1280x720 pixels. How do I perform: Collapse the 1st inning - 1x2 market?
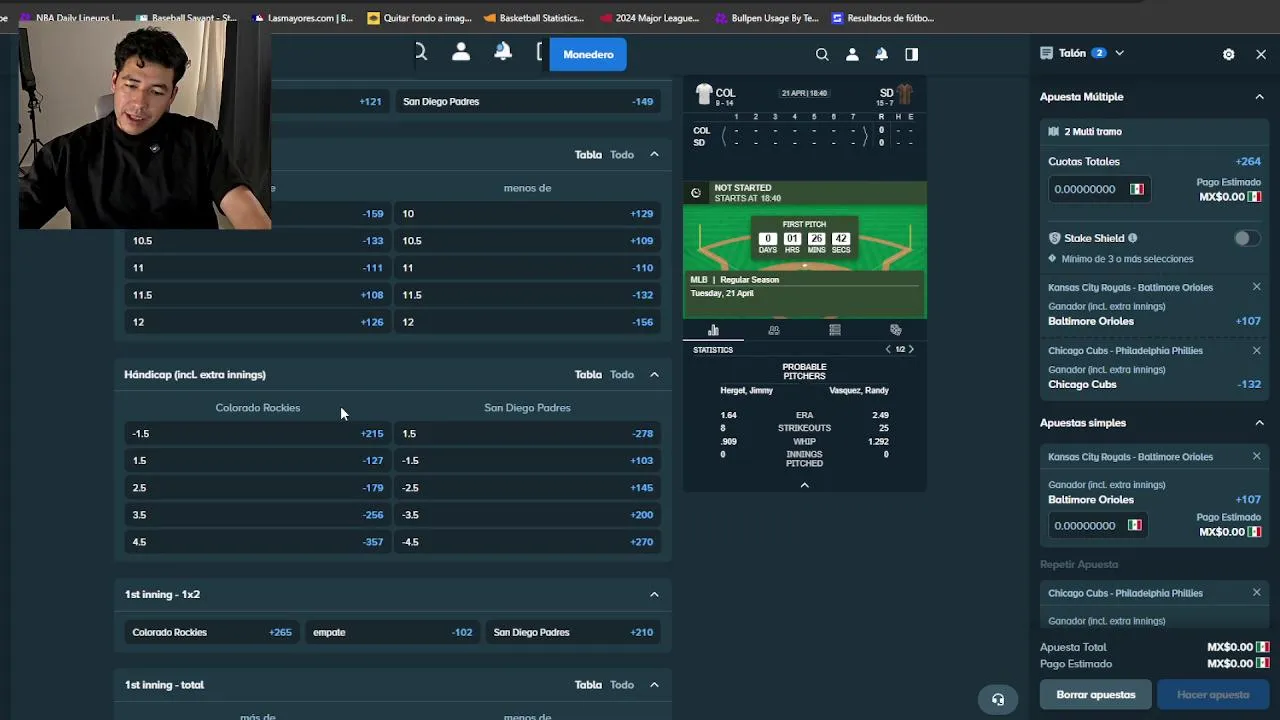[654, 594]
